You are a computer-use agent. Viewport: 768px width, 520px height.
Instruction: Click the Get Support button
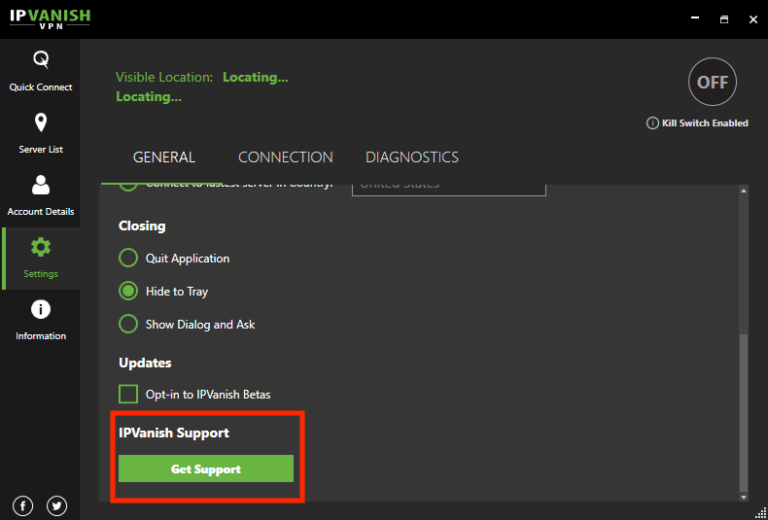206,469
